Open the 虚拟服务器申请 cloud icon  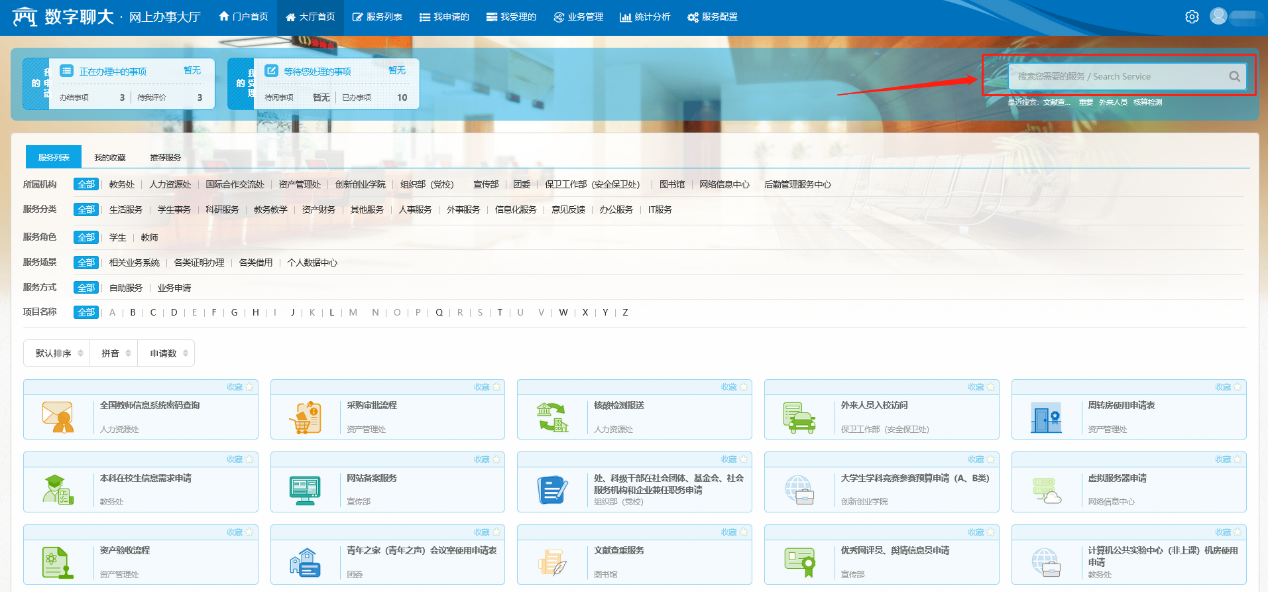(x=1045, y=490)
